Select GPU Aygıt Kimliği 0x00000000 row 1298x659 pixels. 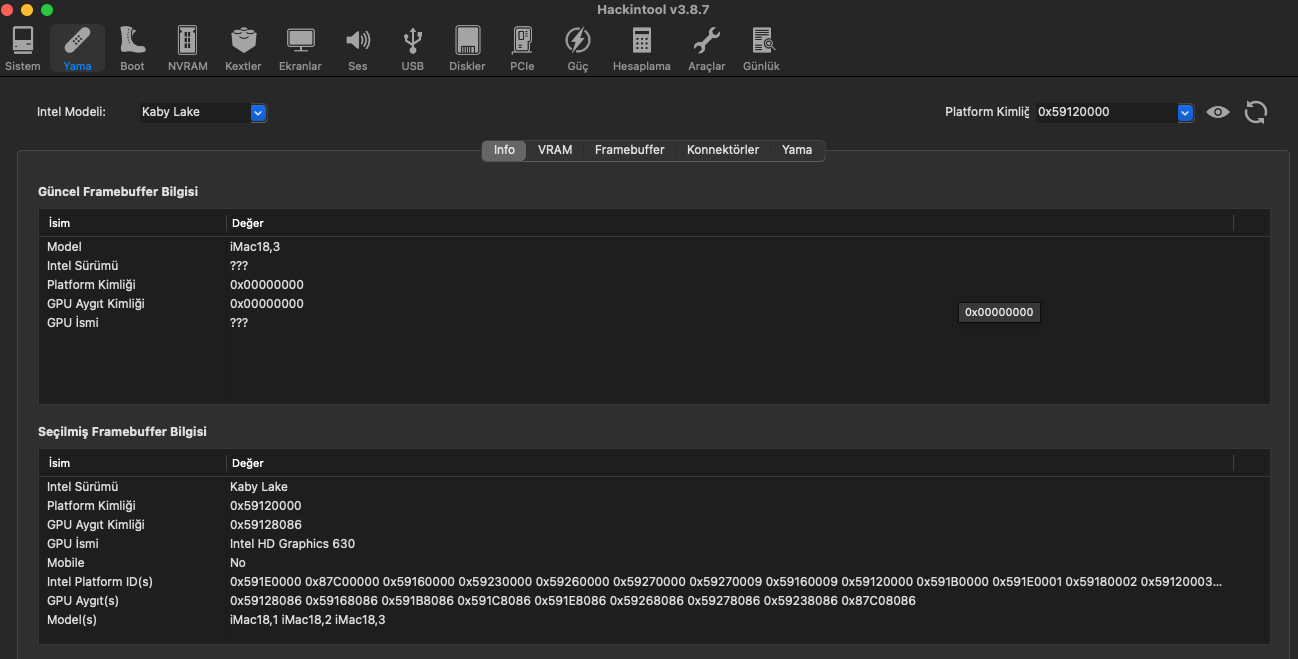[654, 303]
